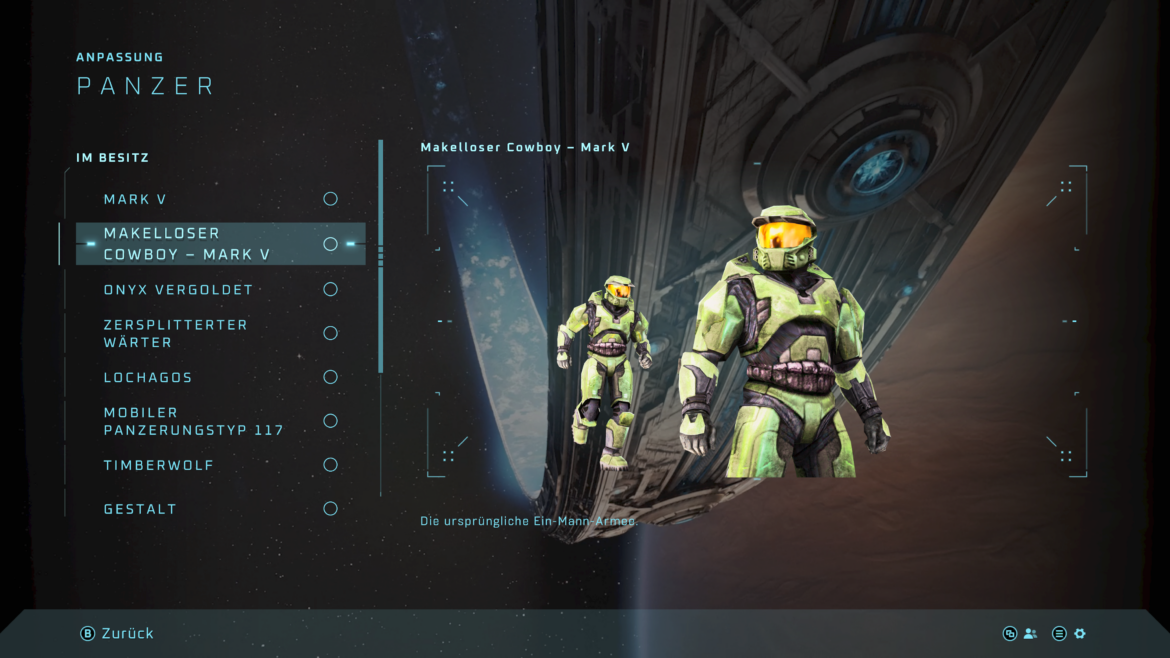Go back with the Zurück label
Viewport: 1170px width, 658px height.
pos(128,633)
